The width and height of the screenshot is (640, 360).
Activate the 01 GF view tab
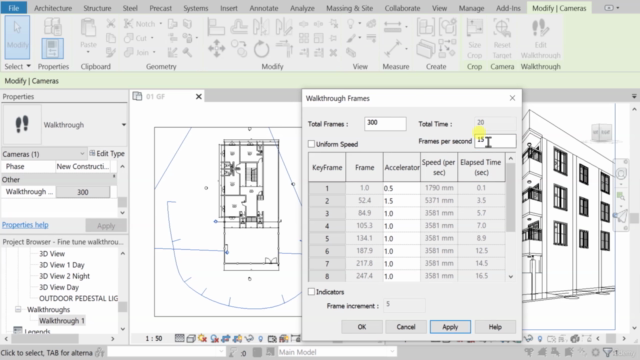[167, 97]
